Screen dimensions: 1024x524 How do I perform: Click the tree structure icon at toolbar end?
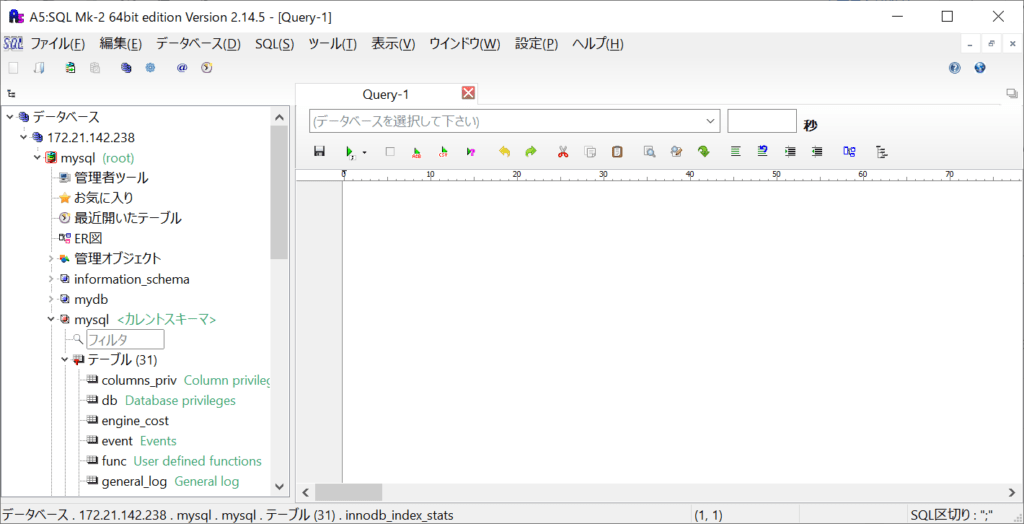click(x=882, y=152)
